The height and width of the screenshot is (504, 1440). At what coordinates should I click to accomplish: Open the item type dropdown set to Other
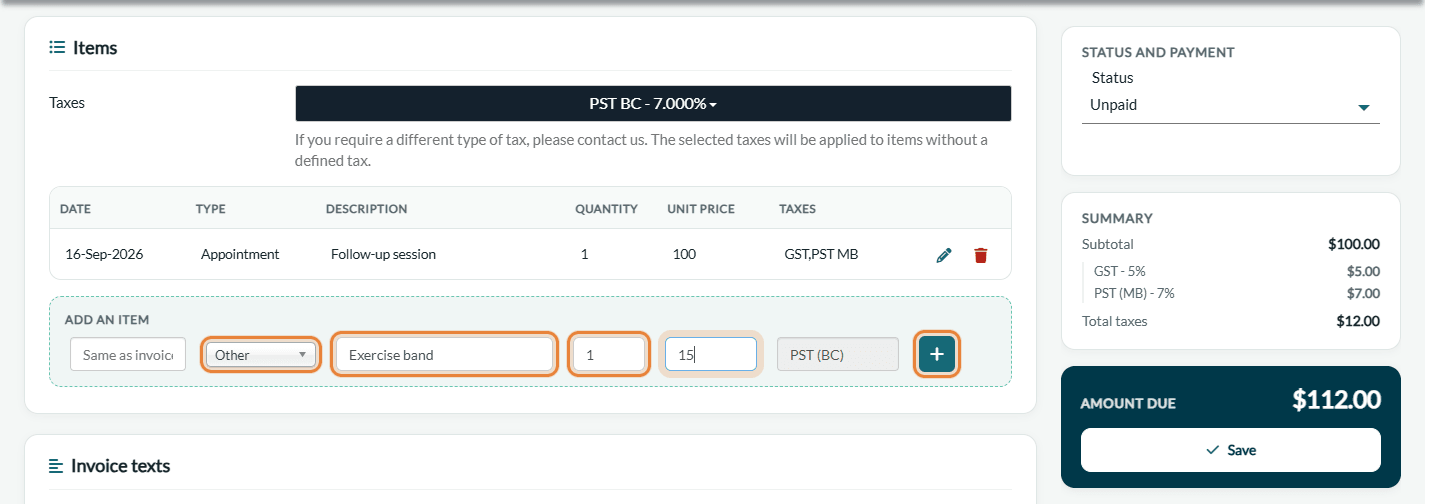(x=261, y=354)
